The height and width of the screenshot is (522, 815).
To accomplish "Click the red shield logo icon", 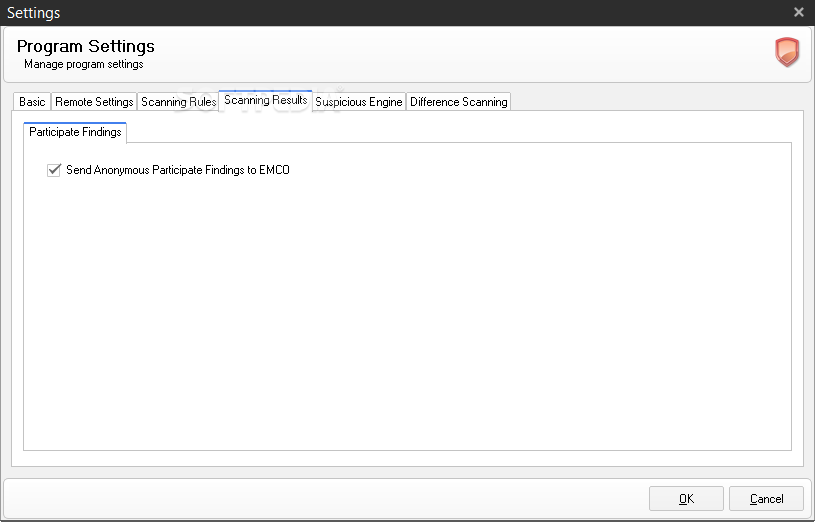I will point(787,52).
